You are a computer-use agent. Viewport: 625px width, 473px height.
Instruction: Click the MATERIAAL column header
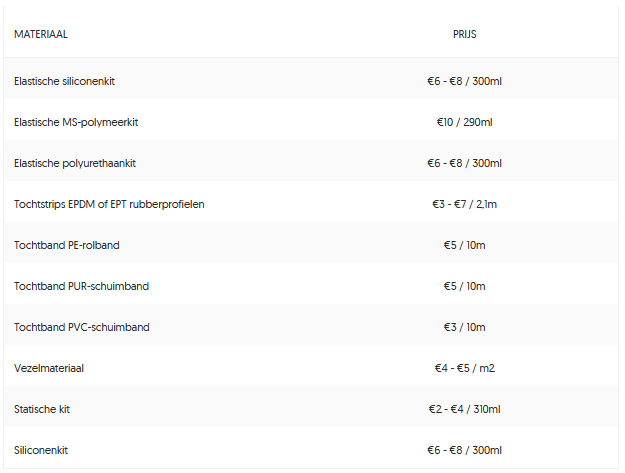[x=41, y=34]
